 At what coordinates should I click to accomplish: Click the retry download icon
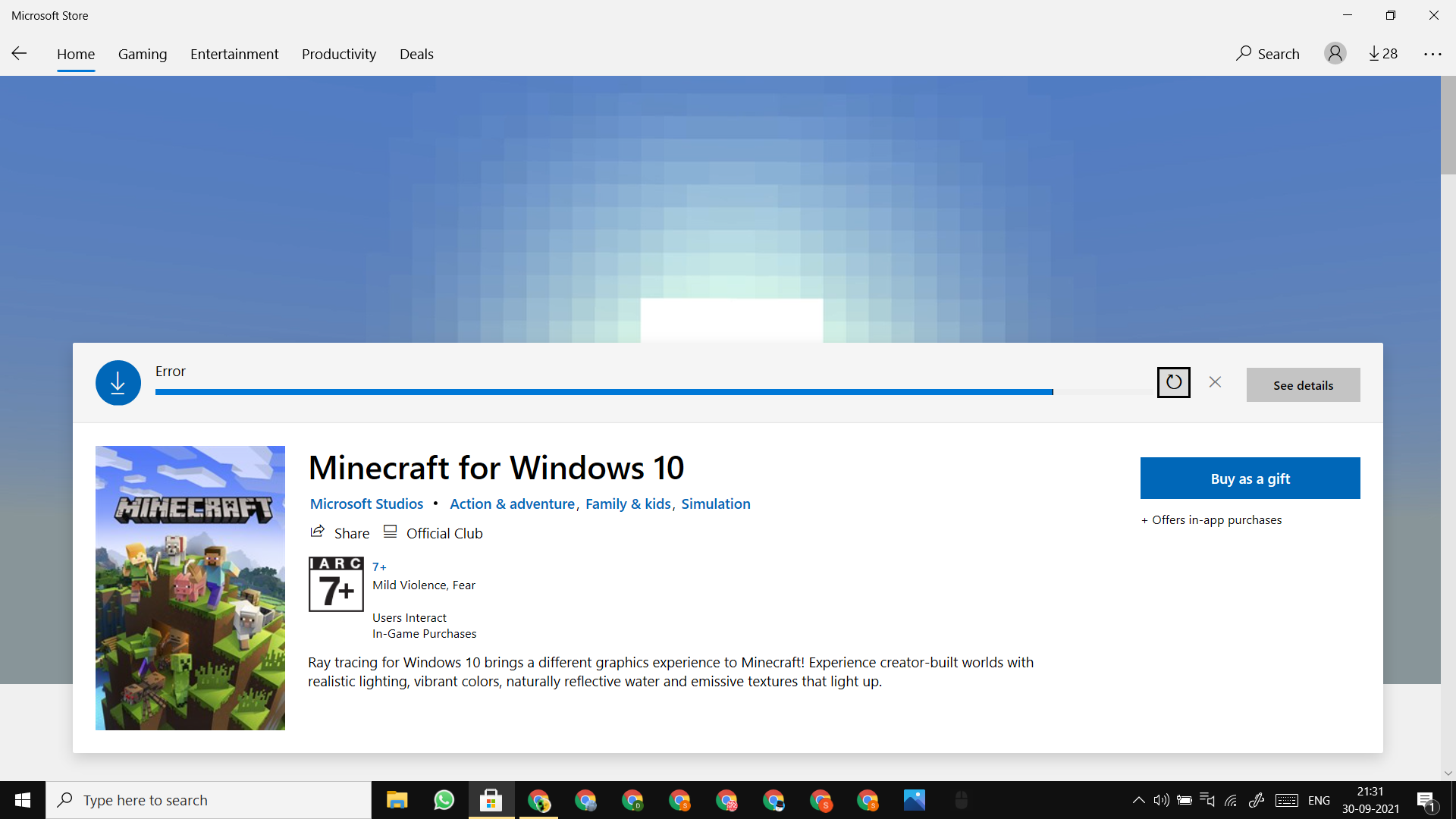tap(1173, 382)
